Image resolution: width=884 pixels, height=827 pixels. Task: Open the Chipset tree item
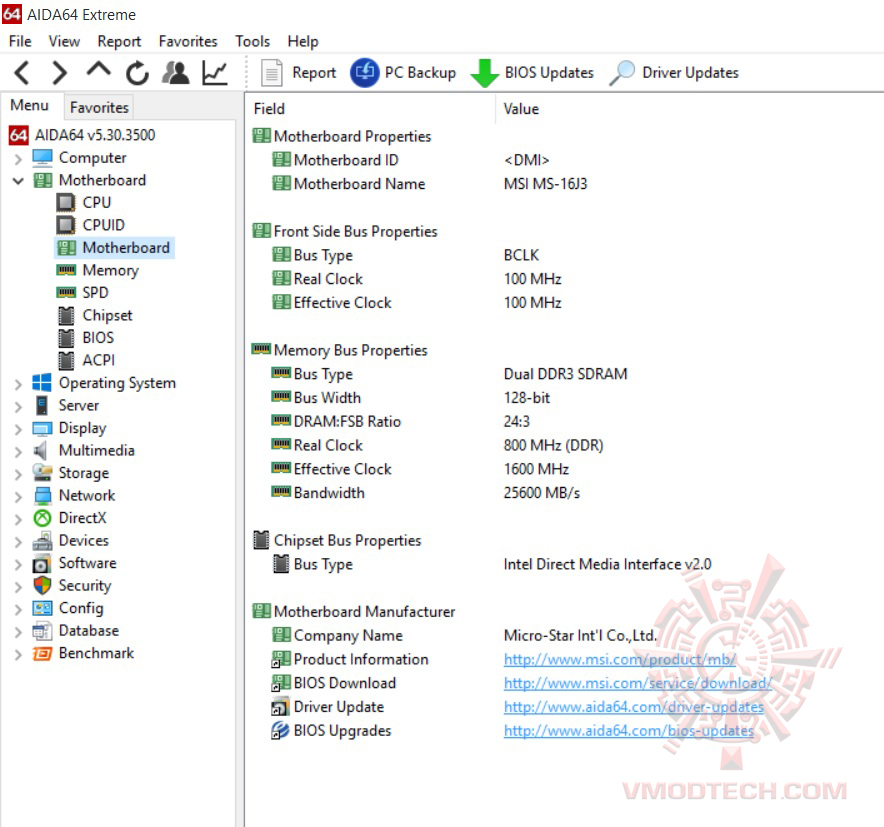pos(108,315)
